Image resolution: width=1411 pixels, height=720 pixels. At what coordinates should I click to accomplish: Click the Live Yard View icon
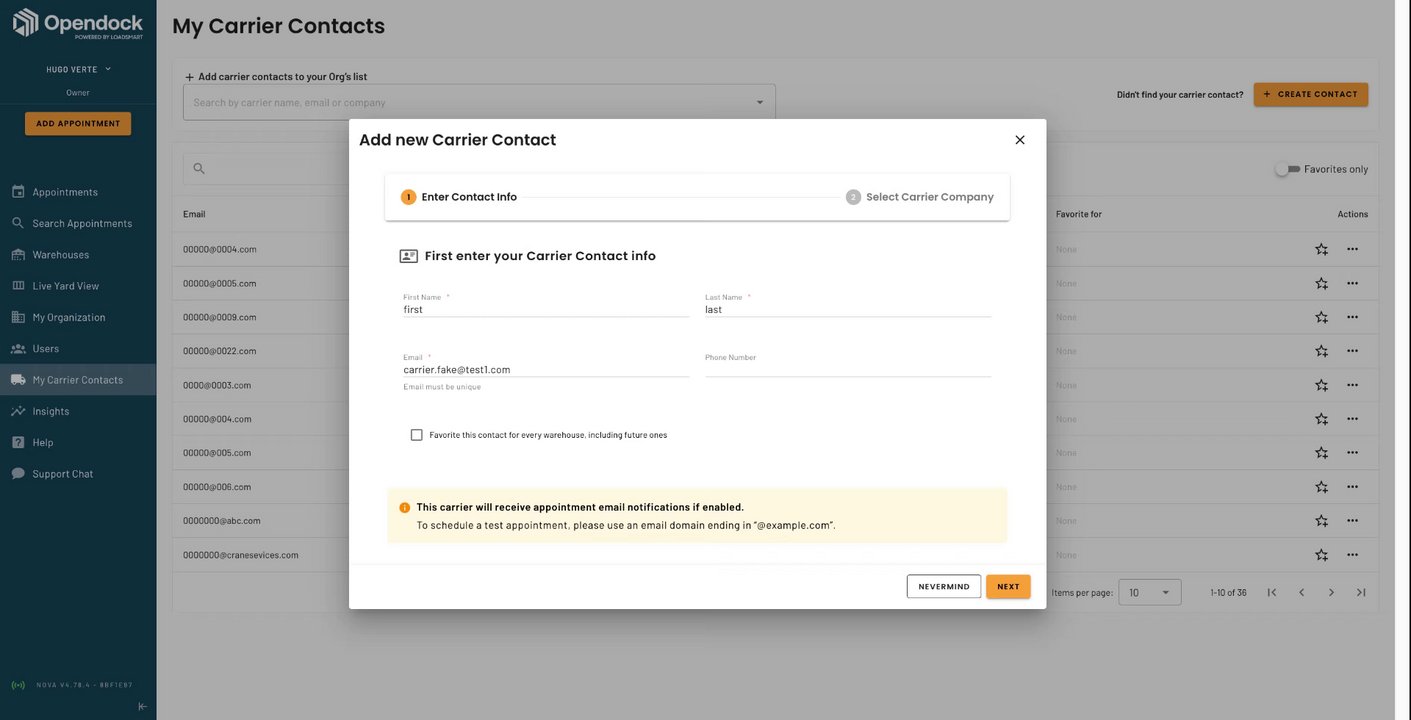[x=18, y=286]
